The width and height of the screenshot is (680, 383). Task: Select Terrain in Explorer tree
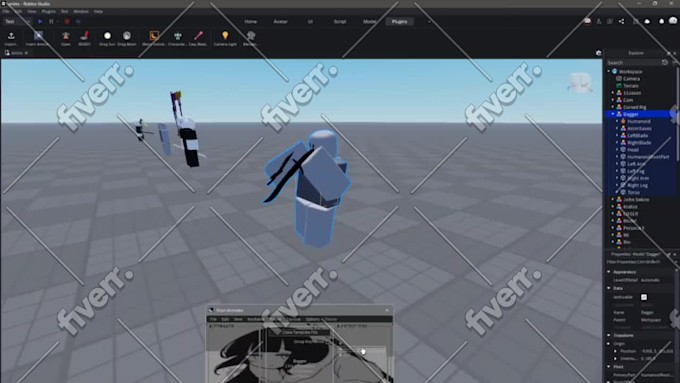(x=631, y=86)
